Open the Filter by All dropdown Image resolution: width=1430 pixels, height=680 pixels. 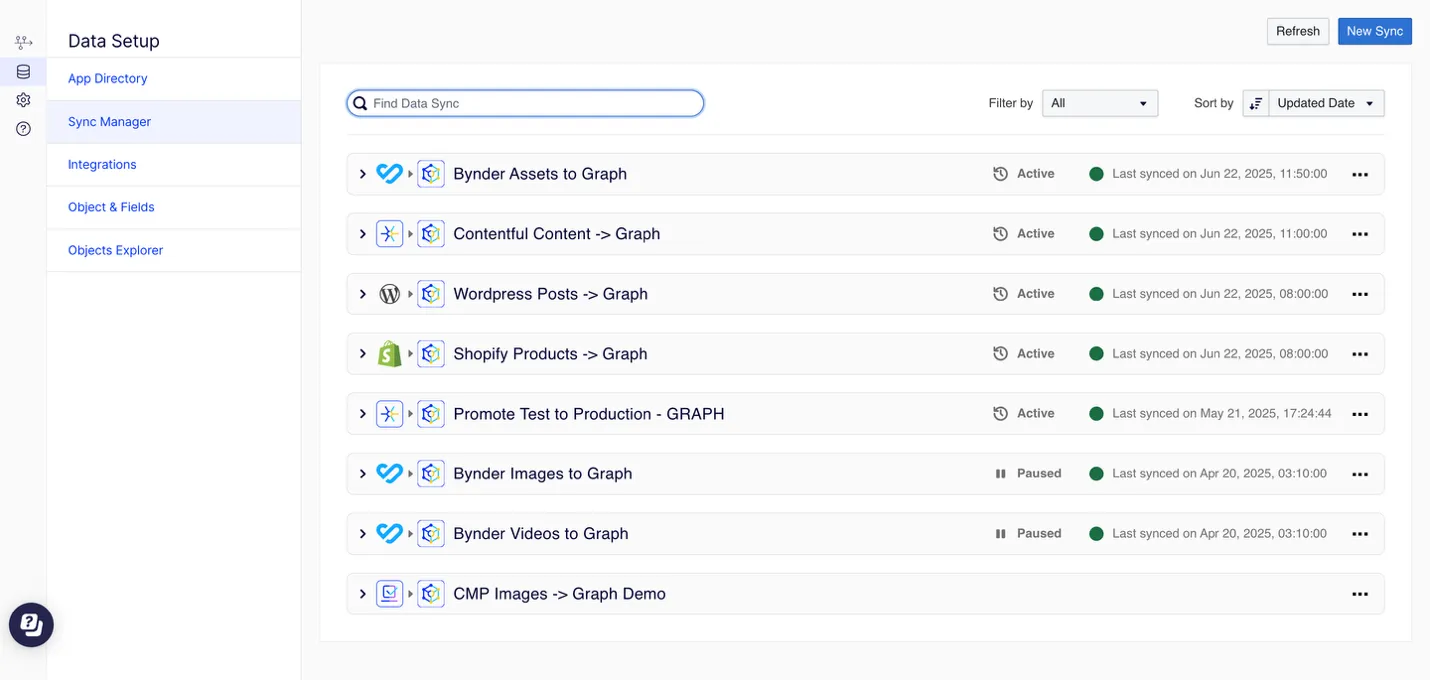pos(1100,103)
